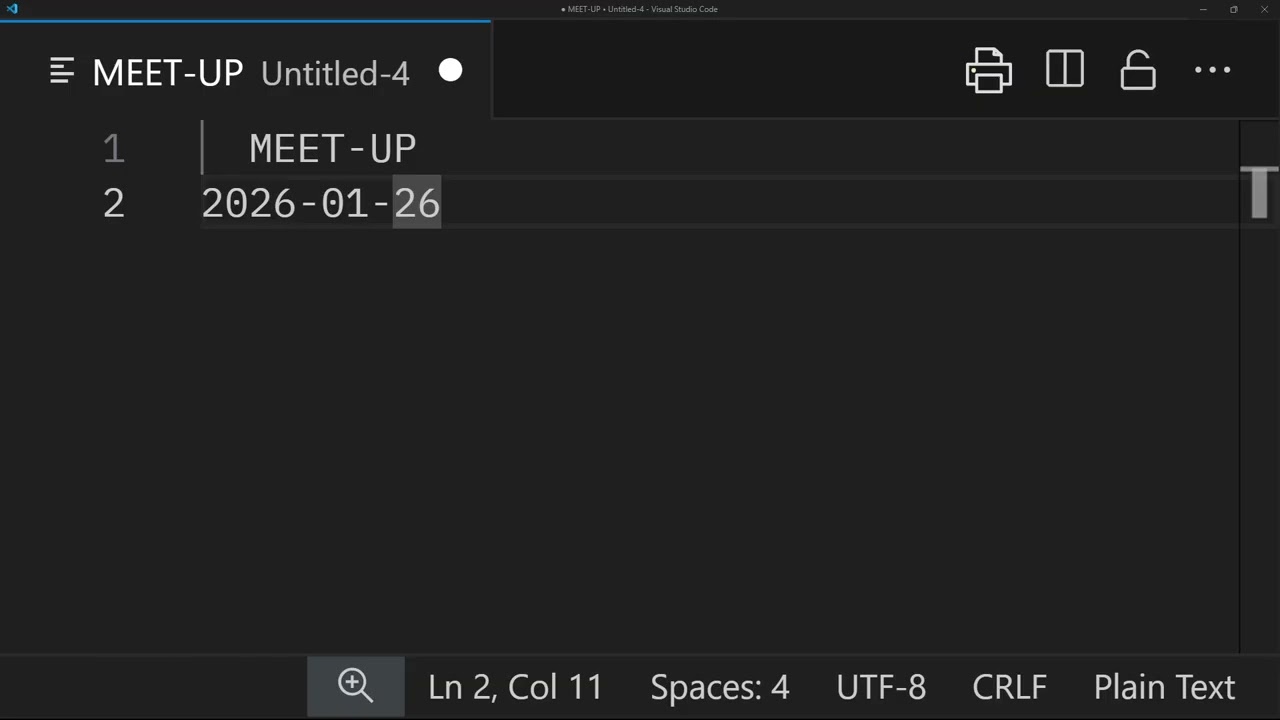Image resolution: width=1280 pixels, height=720 pixels.
Task: Split the editor with the split icon
Action: (1065, 70)
